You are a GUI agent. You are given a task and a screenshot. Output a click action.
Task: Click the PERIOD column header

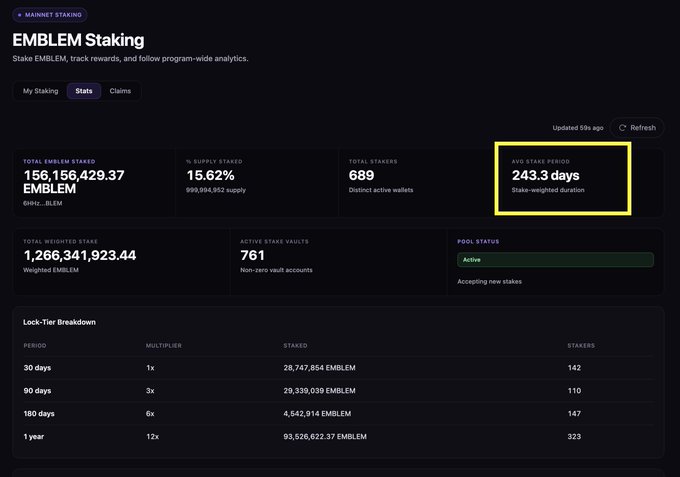click(x=35, y=346)
